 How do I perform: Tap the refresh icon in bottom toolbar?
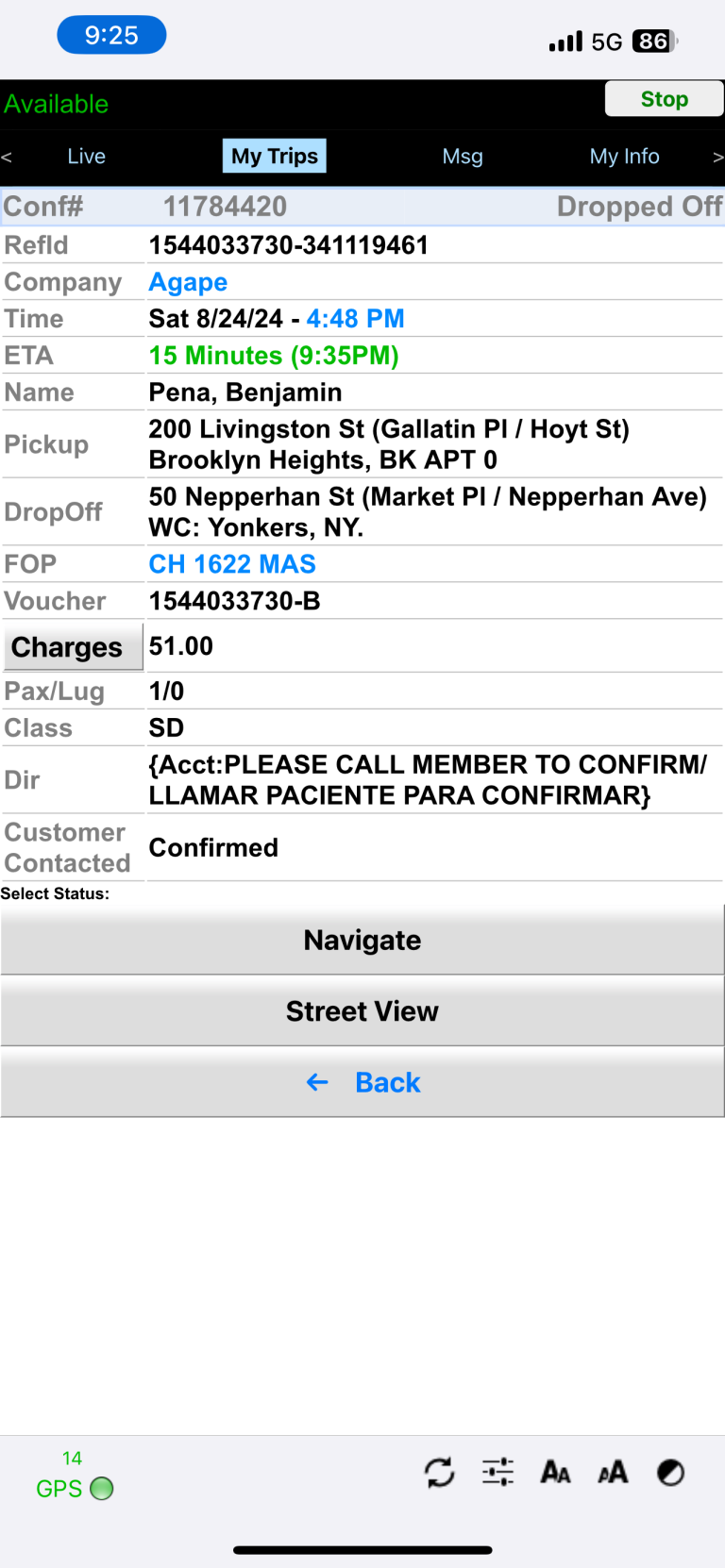pyautogui.click(x=439, y=1473)
